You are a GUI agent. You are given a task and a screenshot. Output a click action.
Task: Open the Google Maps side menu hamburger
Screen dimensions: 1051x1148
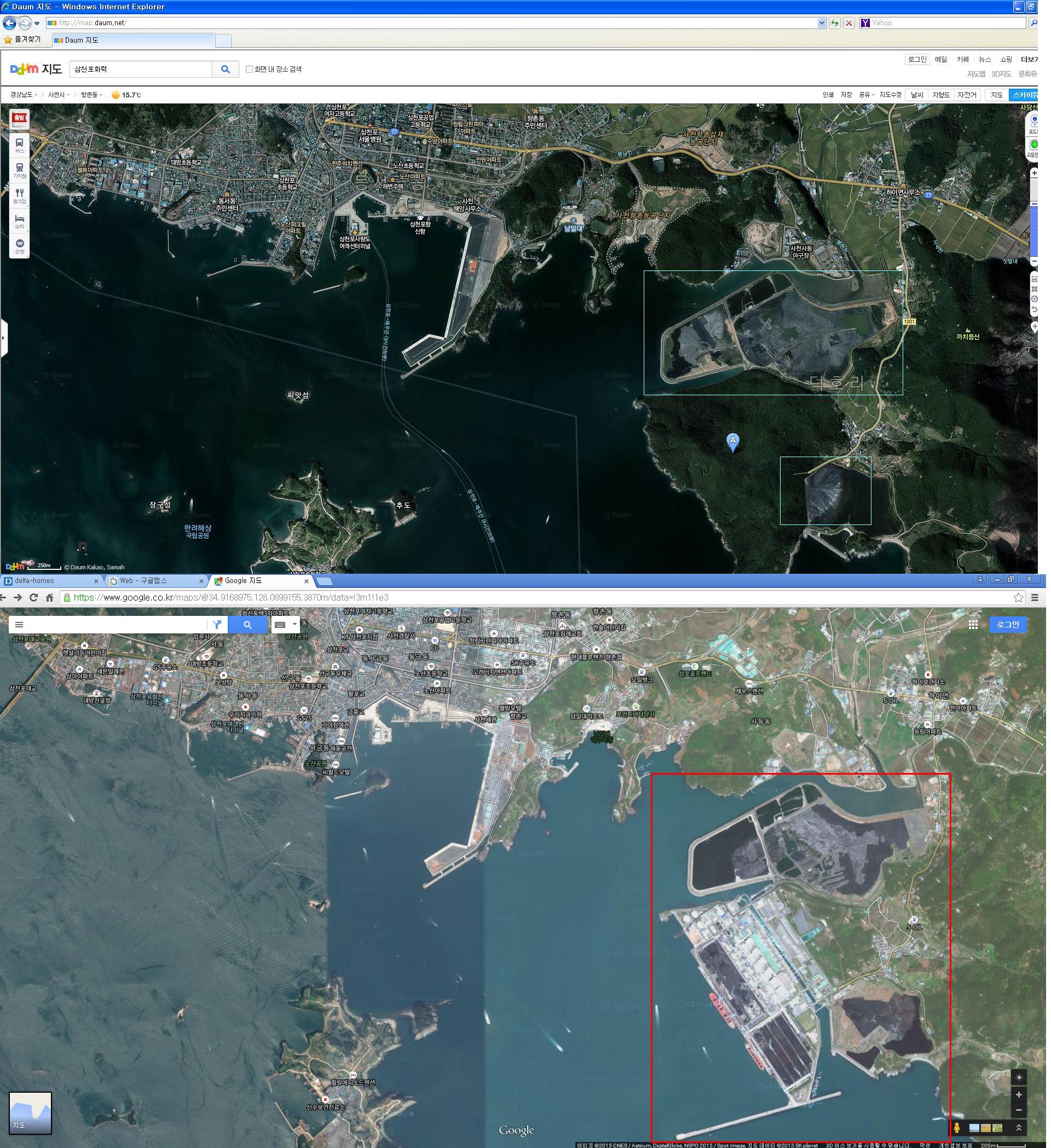(x=19, y=625)
